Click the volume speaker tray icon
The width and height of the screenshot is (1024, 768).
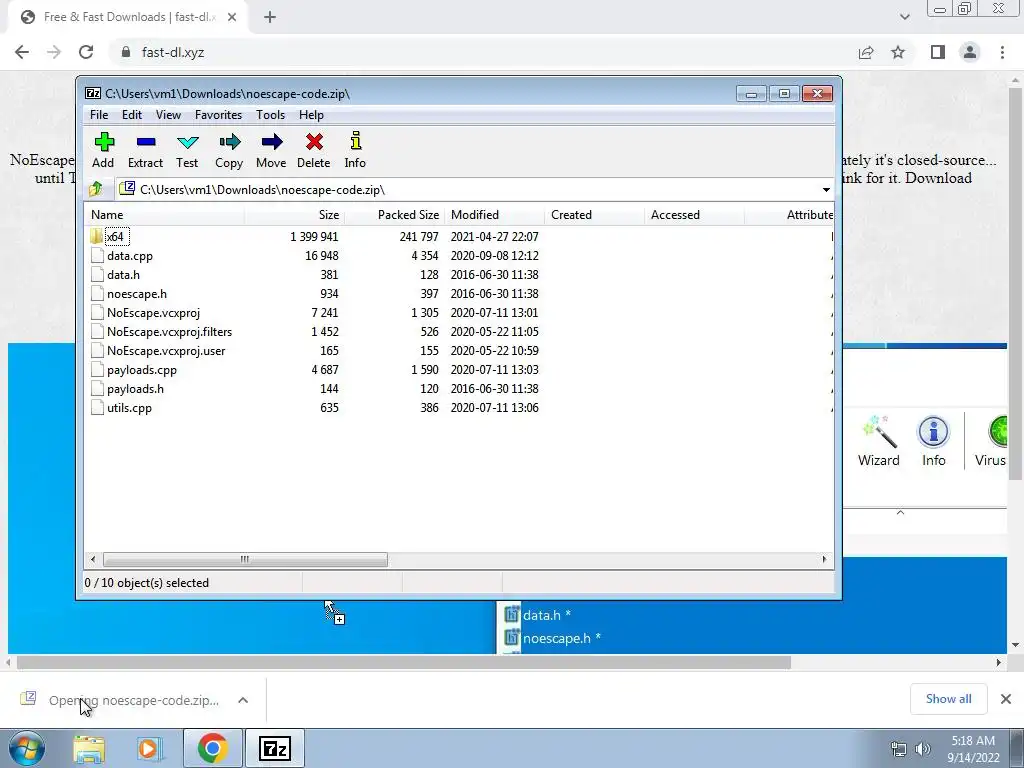click(x=922, y=749)
